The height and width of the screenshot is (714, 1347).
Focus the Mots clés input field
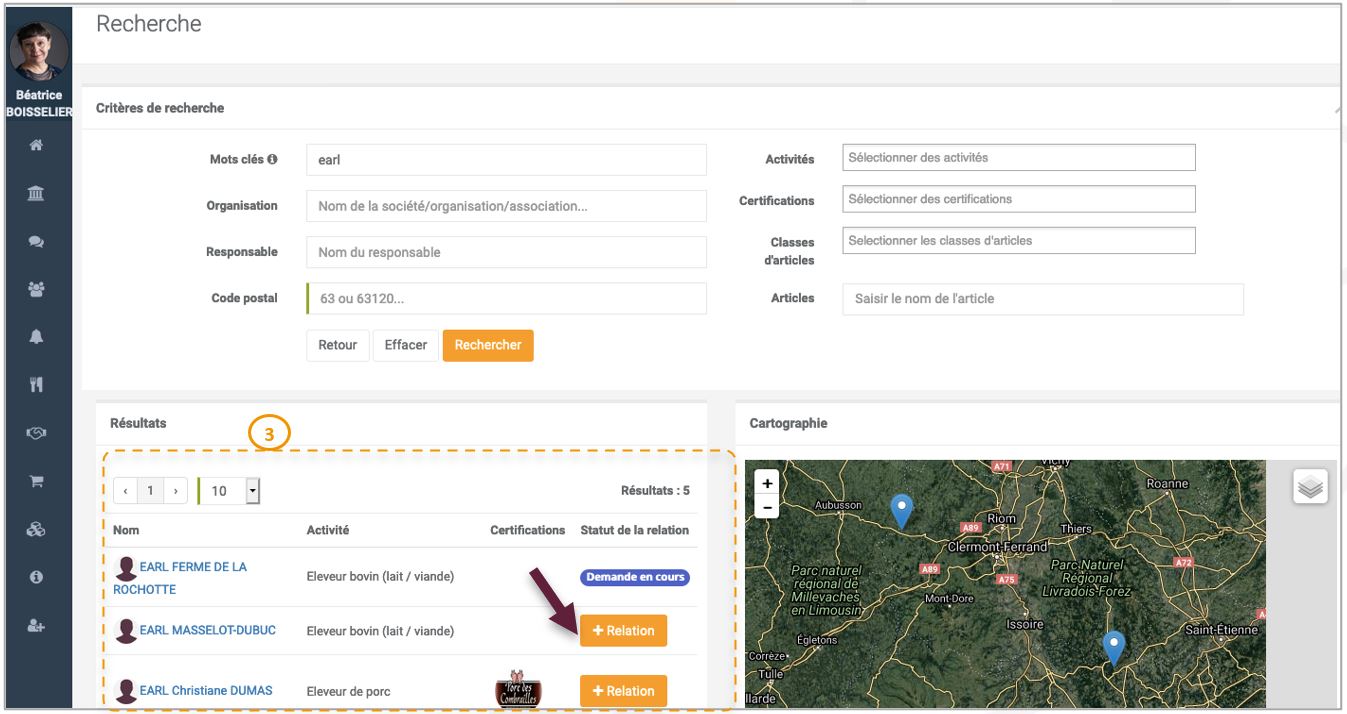(506, 160)
